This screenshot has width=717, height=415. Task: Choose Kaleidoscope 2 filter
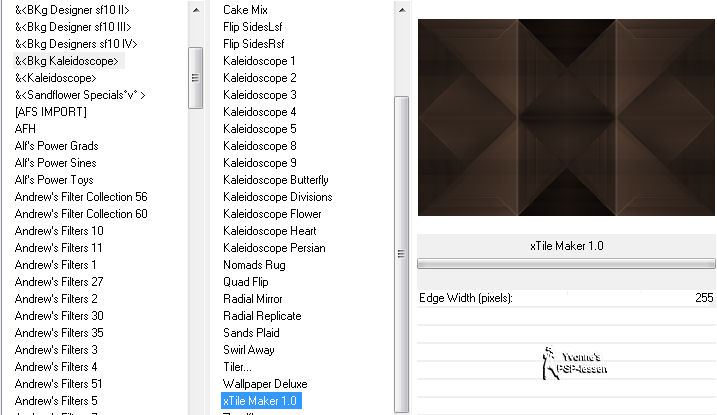click(260, 78)
